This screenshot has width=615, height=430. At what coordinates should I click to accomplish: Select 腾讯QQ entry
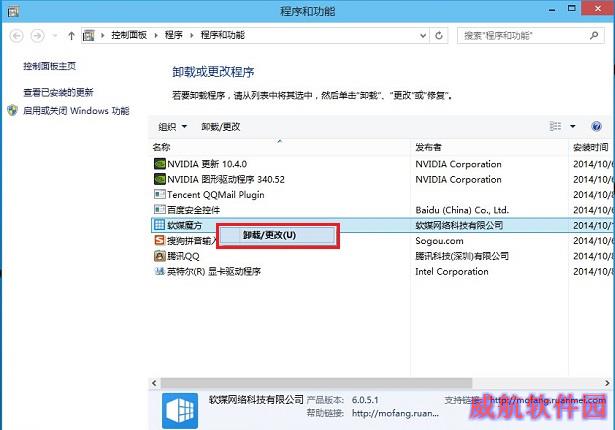[x=183, y=256]
